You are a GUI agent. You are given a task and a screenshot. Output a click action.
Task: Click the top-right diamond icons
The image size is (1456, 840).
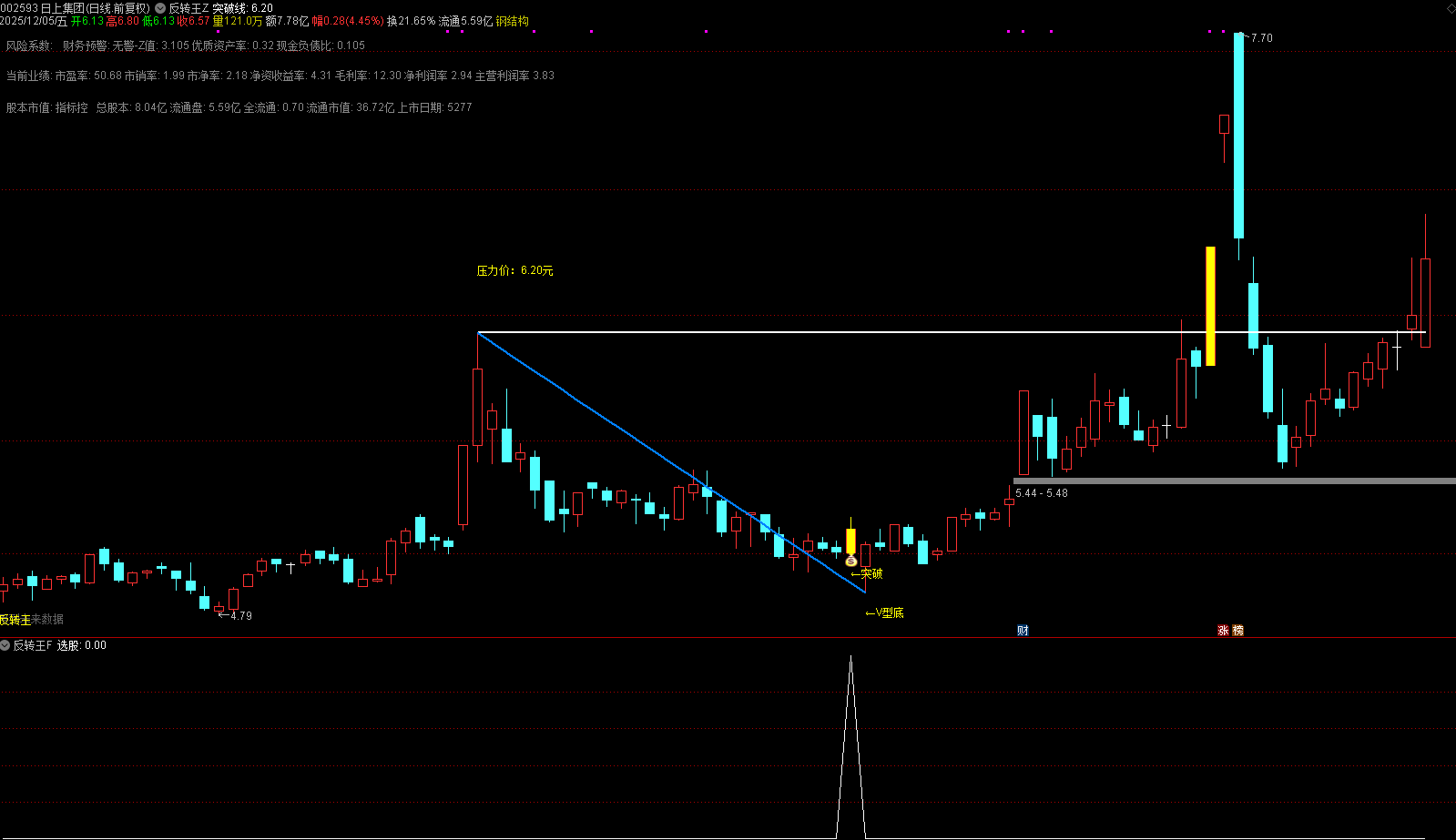(1450, 7)
